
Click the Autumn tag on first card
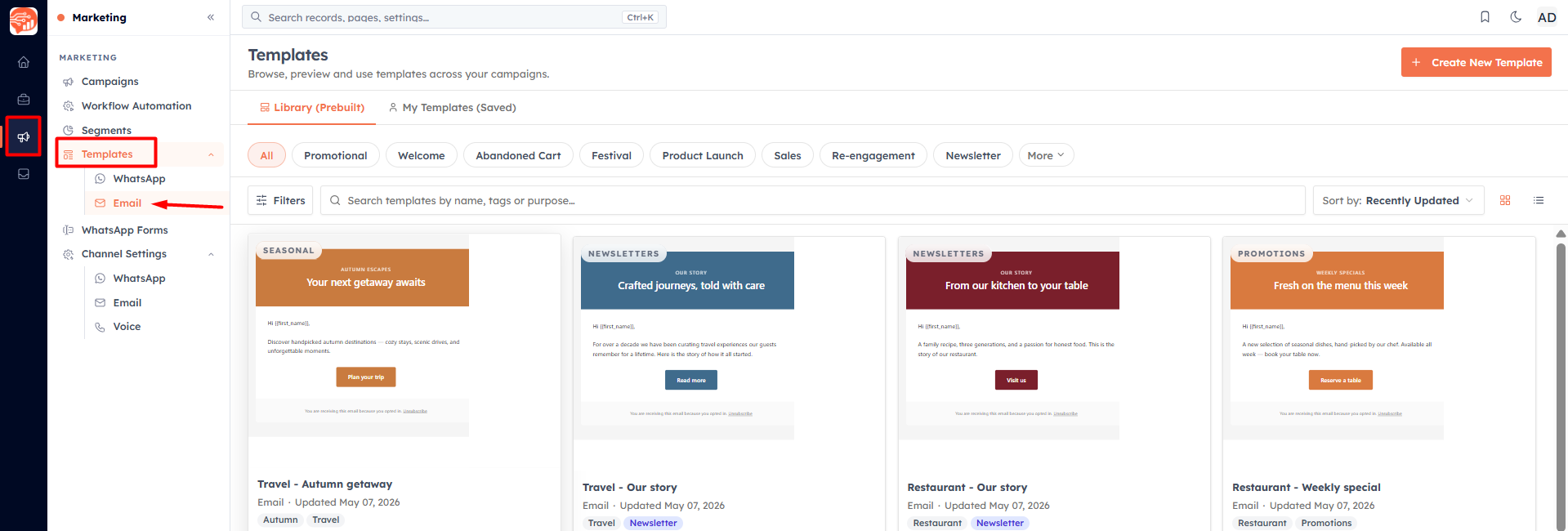pos(280,520)
